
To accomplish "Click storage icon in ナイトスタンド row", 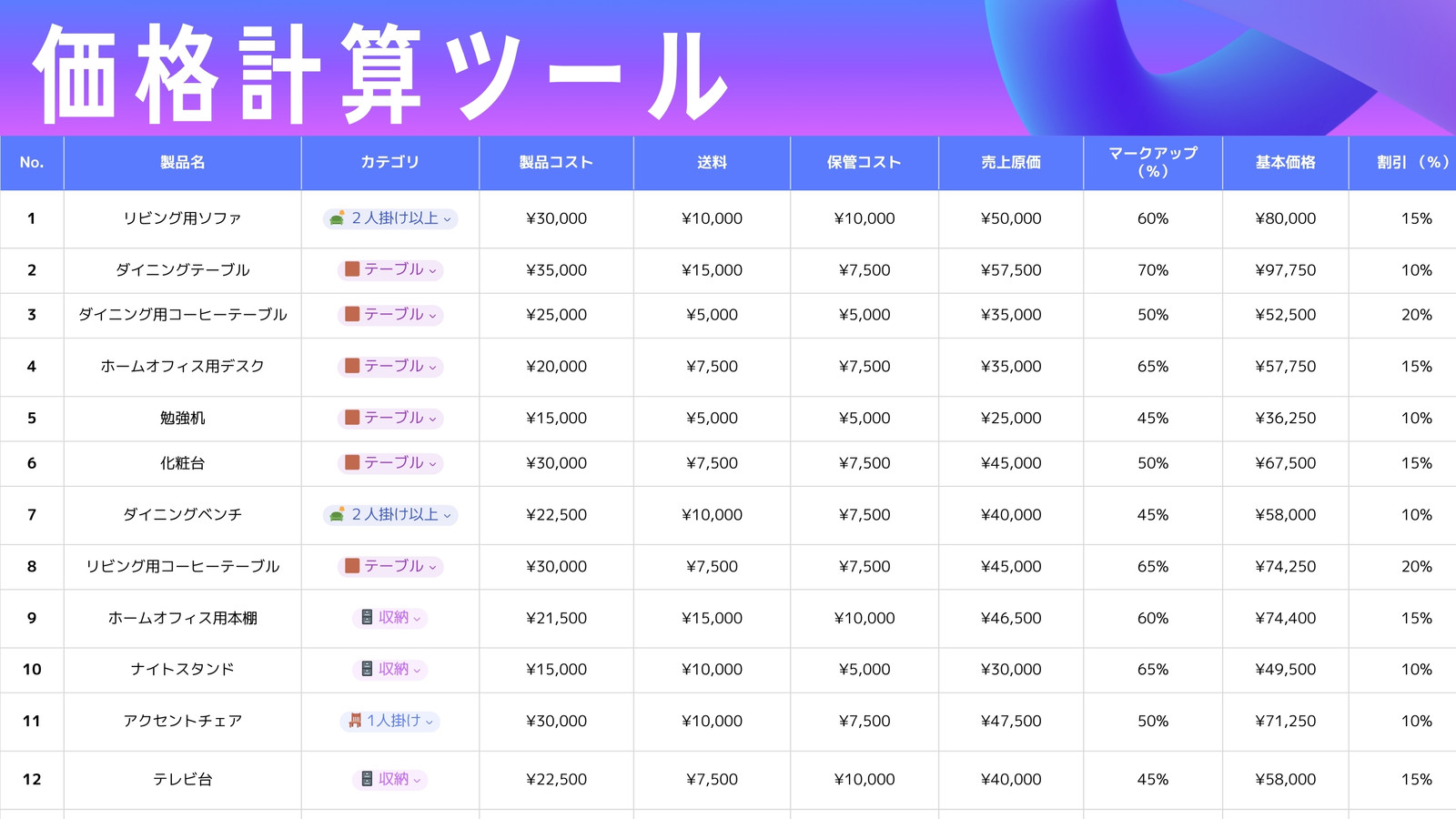I will click(x=367, y=669).
